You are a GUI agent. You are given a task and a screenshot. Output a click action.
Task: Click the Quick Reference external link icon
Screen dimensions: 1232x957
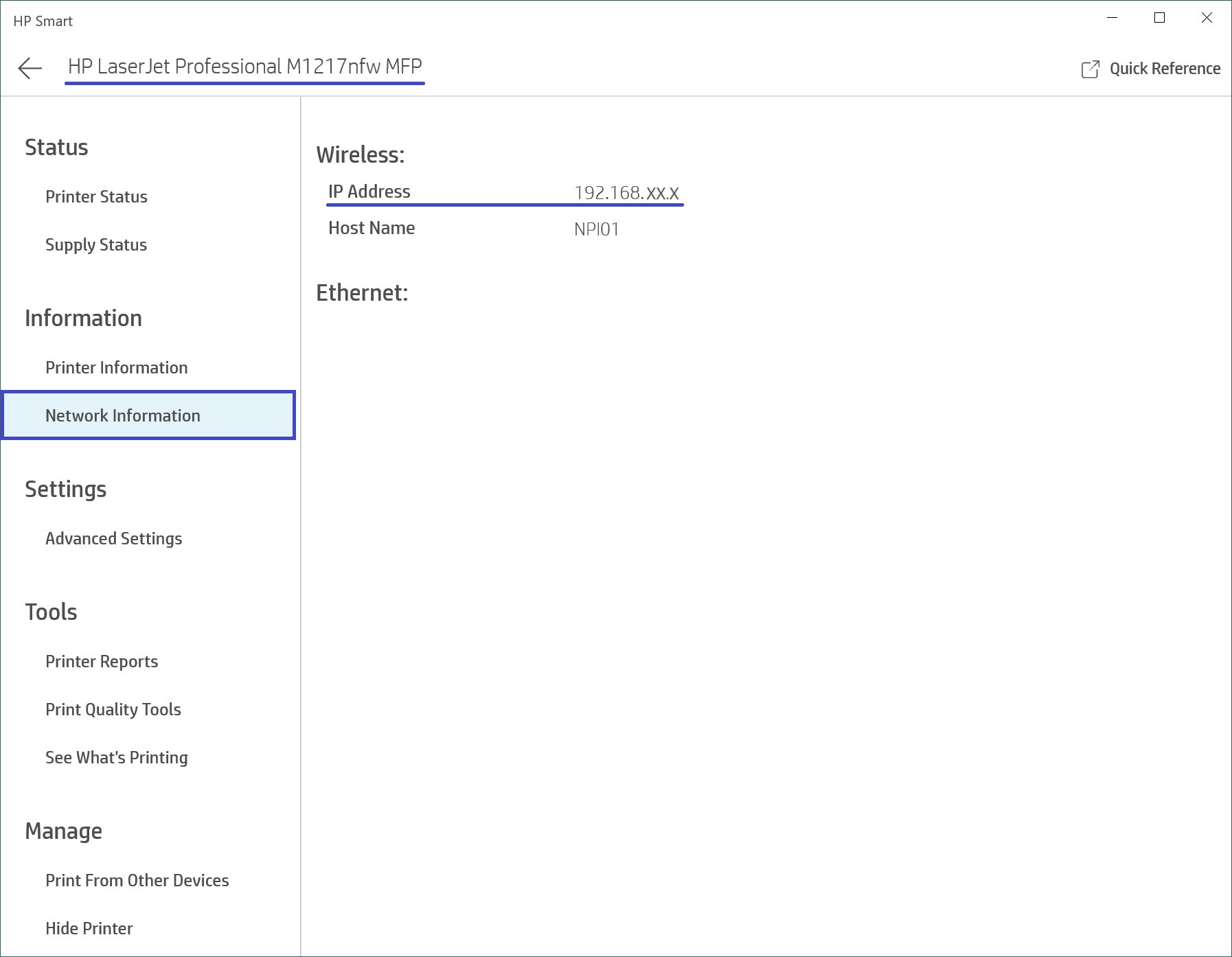pyautogui.click(x=1090, y=69)
